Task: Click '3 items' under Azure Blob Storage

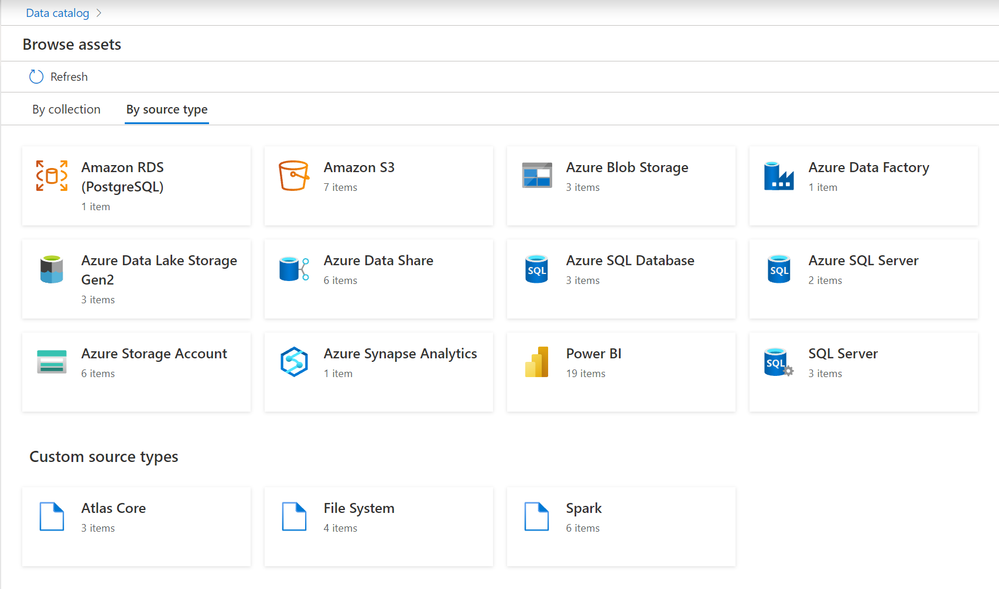Action: tap(582, 187)
